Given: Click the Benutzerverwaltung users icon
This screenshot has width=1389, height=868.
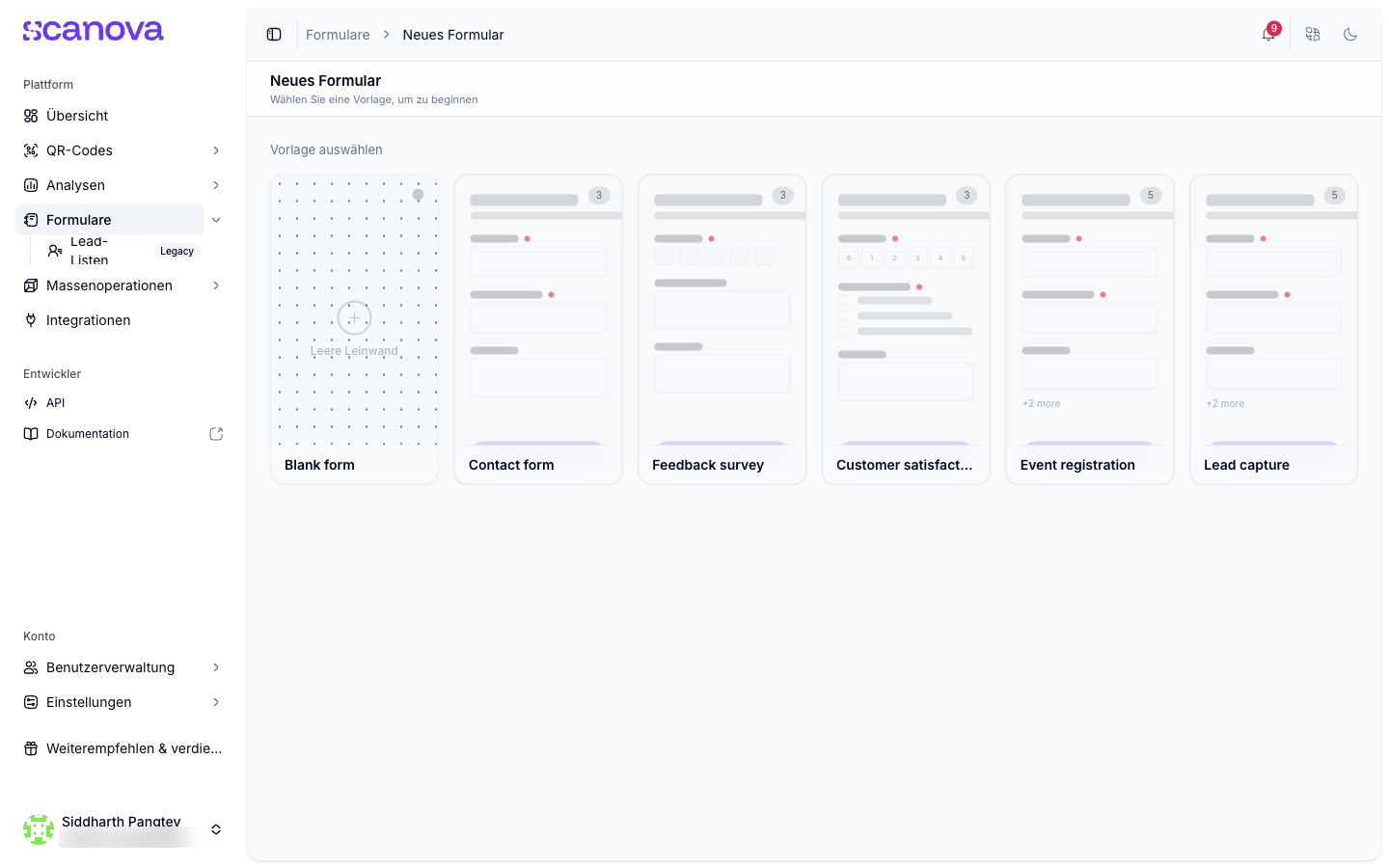Looking at the screenshot, I should coord(31,667).
